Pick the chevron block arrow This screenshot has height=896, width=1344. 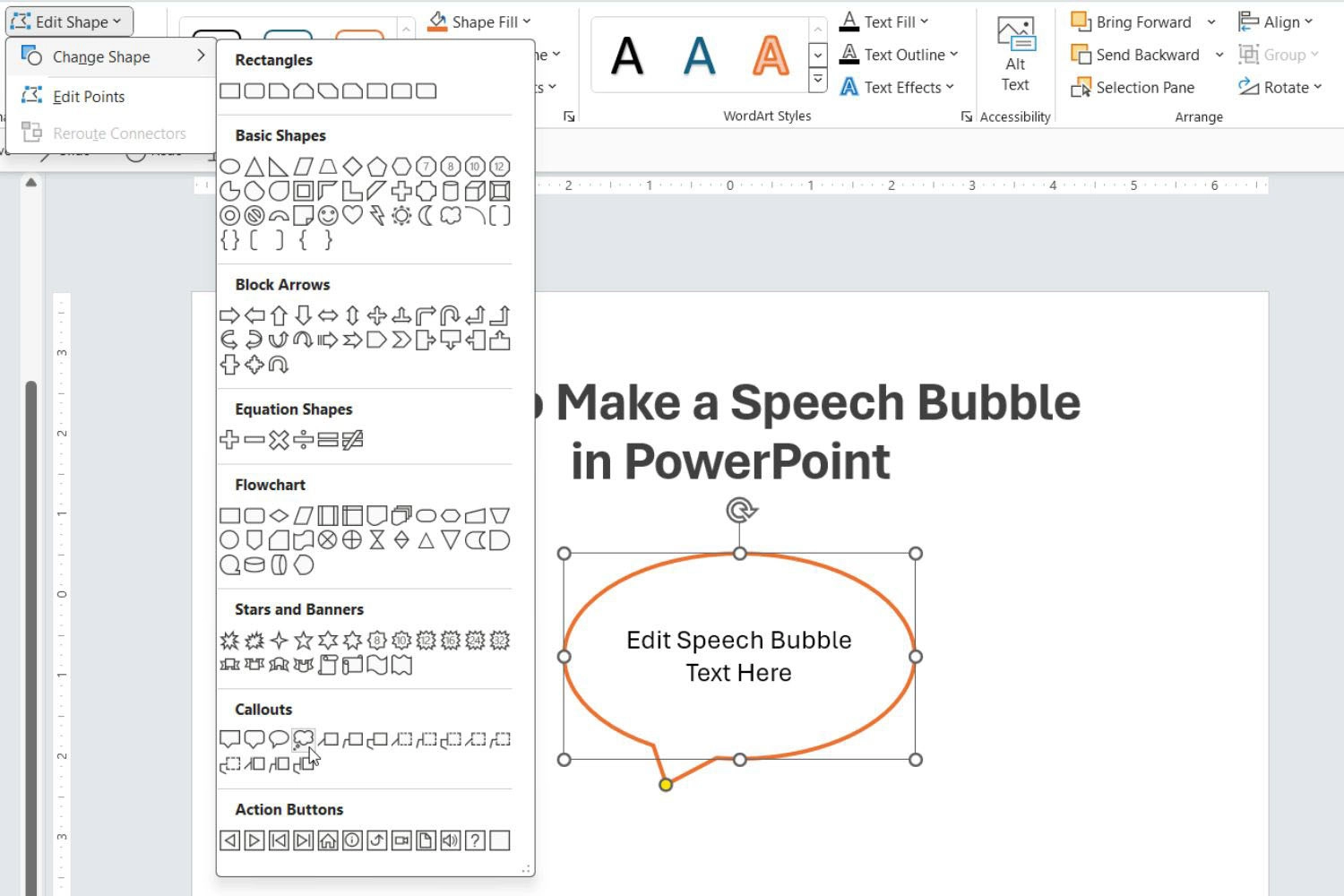pyautogui.click(x=401, y=340)
